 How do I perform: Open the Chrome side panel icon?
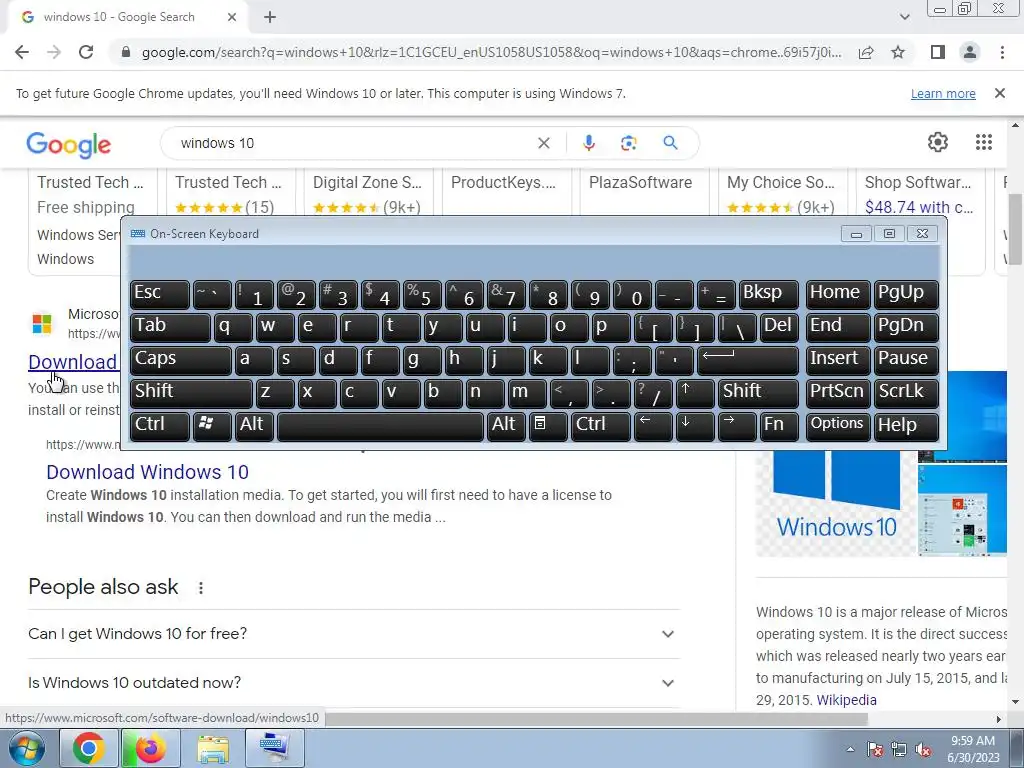pos(938,52)
